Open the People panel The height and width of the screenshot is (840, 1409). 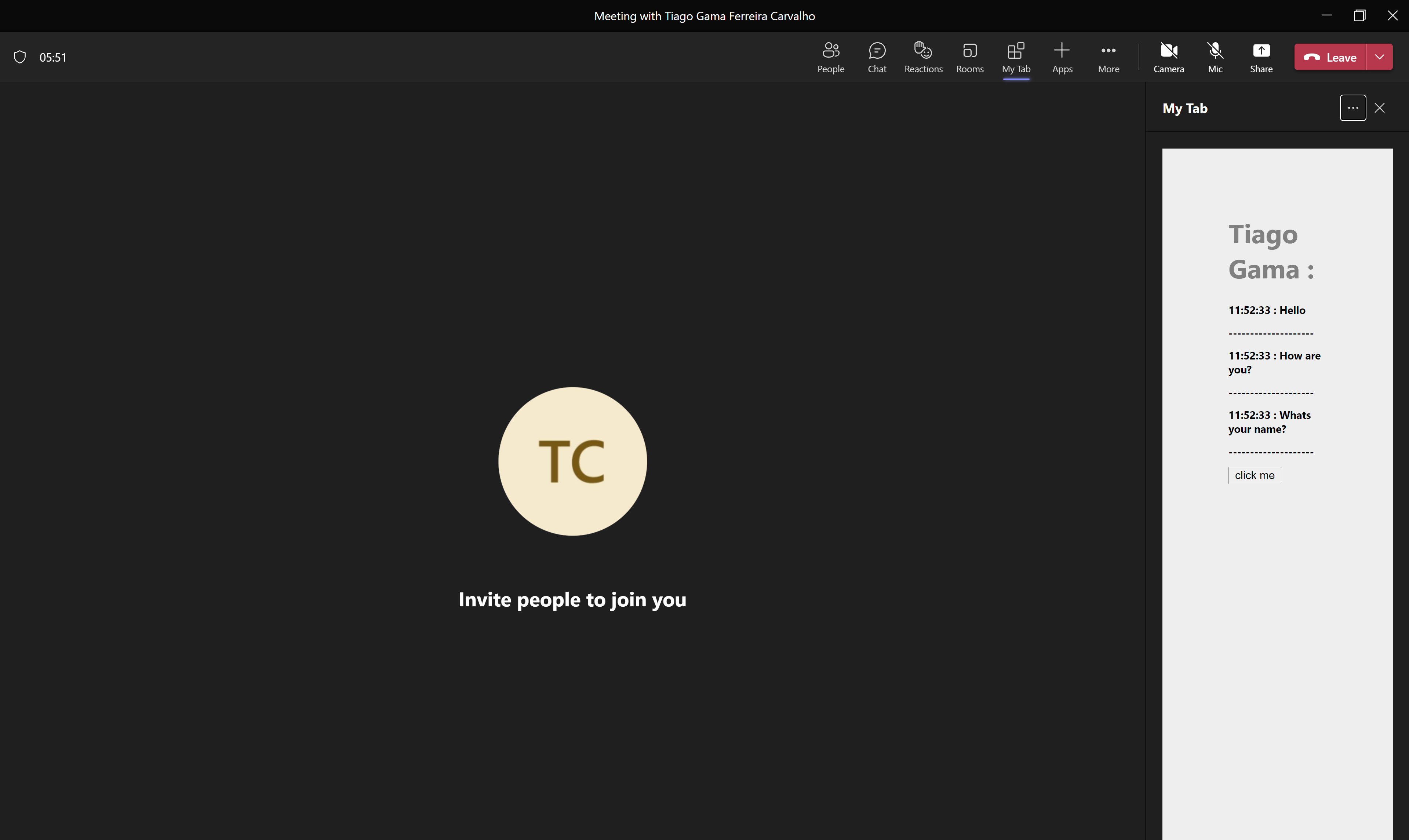click(830, 57)
